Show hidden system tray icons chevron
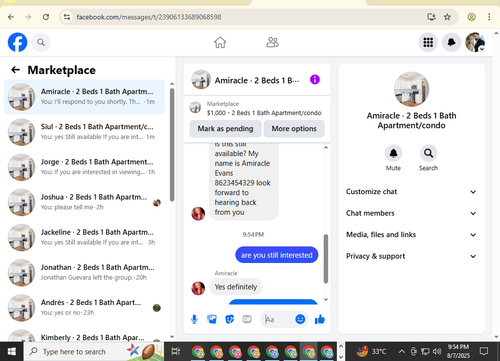The image size is (500, 361). tap(402, 351)
